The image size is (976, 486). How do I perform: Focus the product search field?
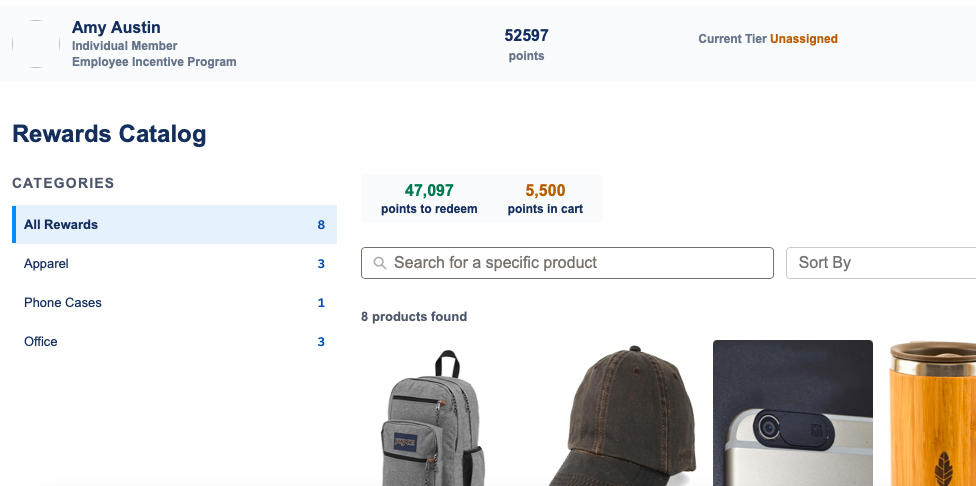point(567,263)
